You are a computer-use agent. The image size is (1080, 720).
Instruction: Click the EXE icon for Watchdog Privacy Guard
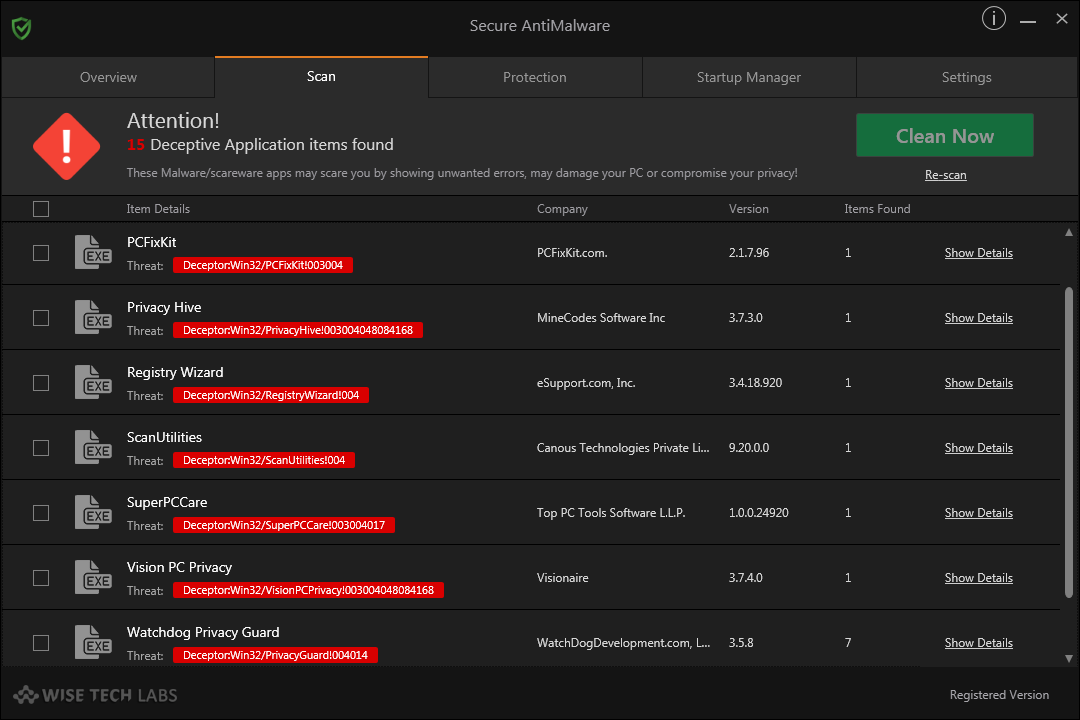coord(93,642)
